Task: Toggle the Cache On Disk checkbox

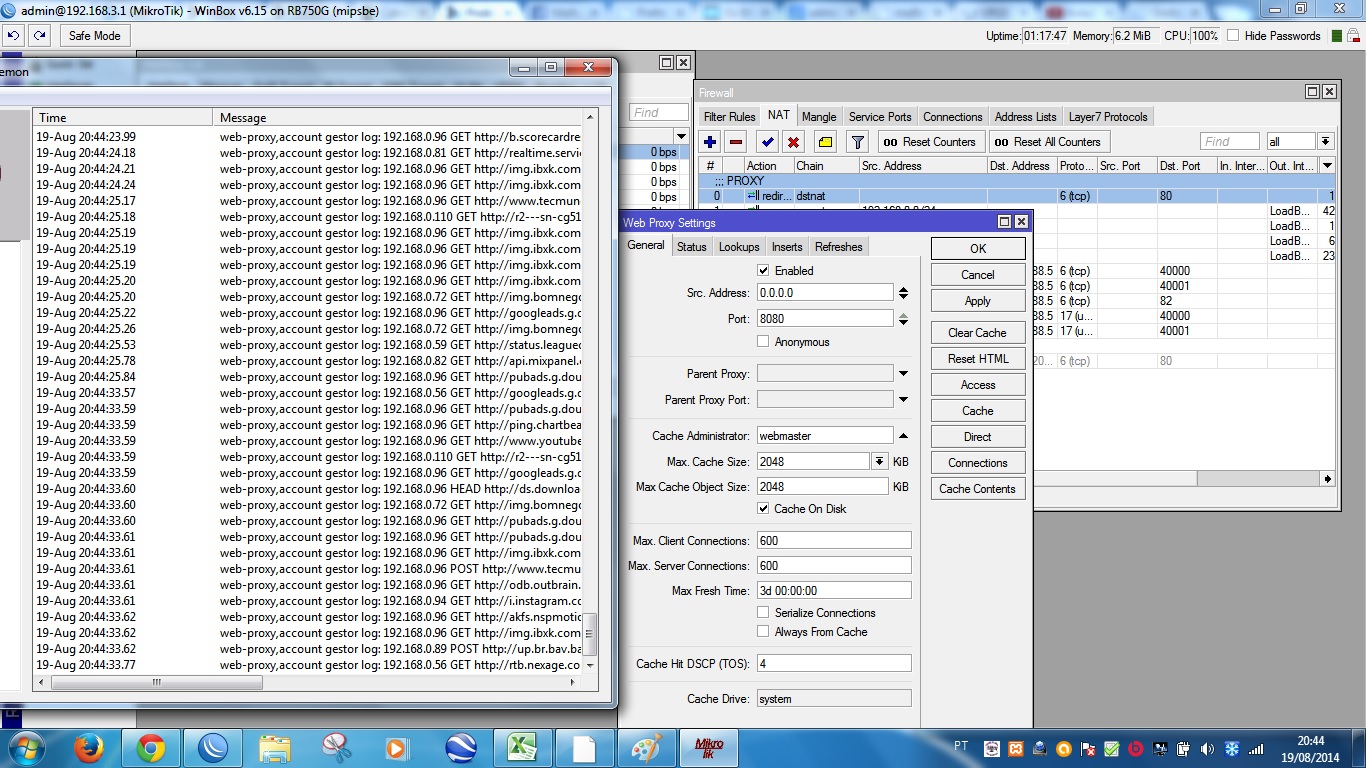Action: 764,509
